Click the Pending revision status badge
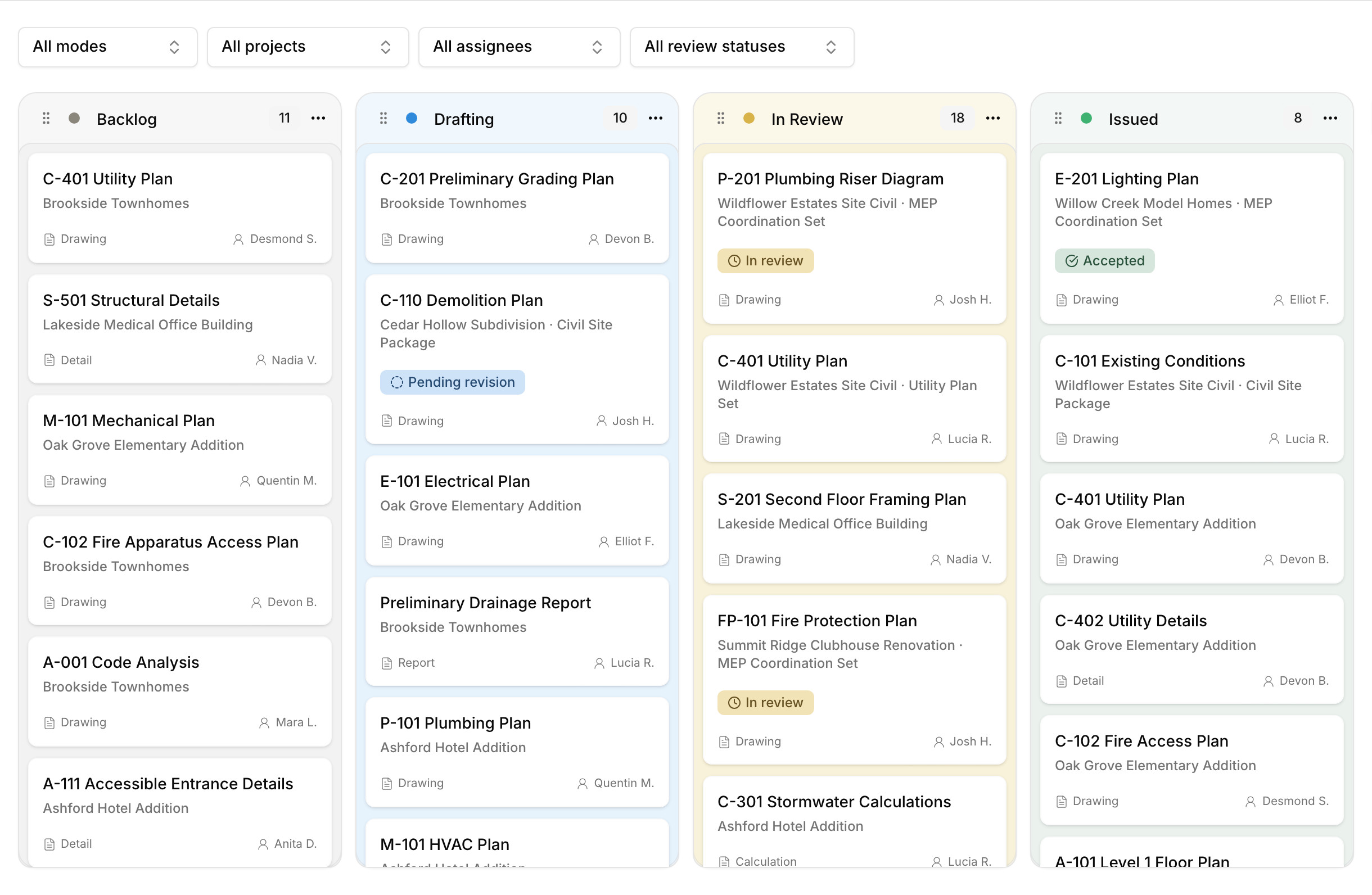The image size is (1372, 895). tap(453, 382)
